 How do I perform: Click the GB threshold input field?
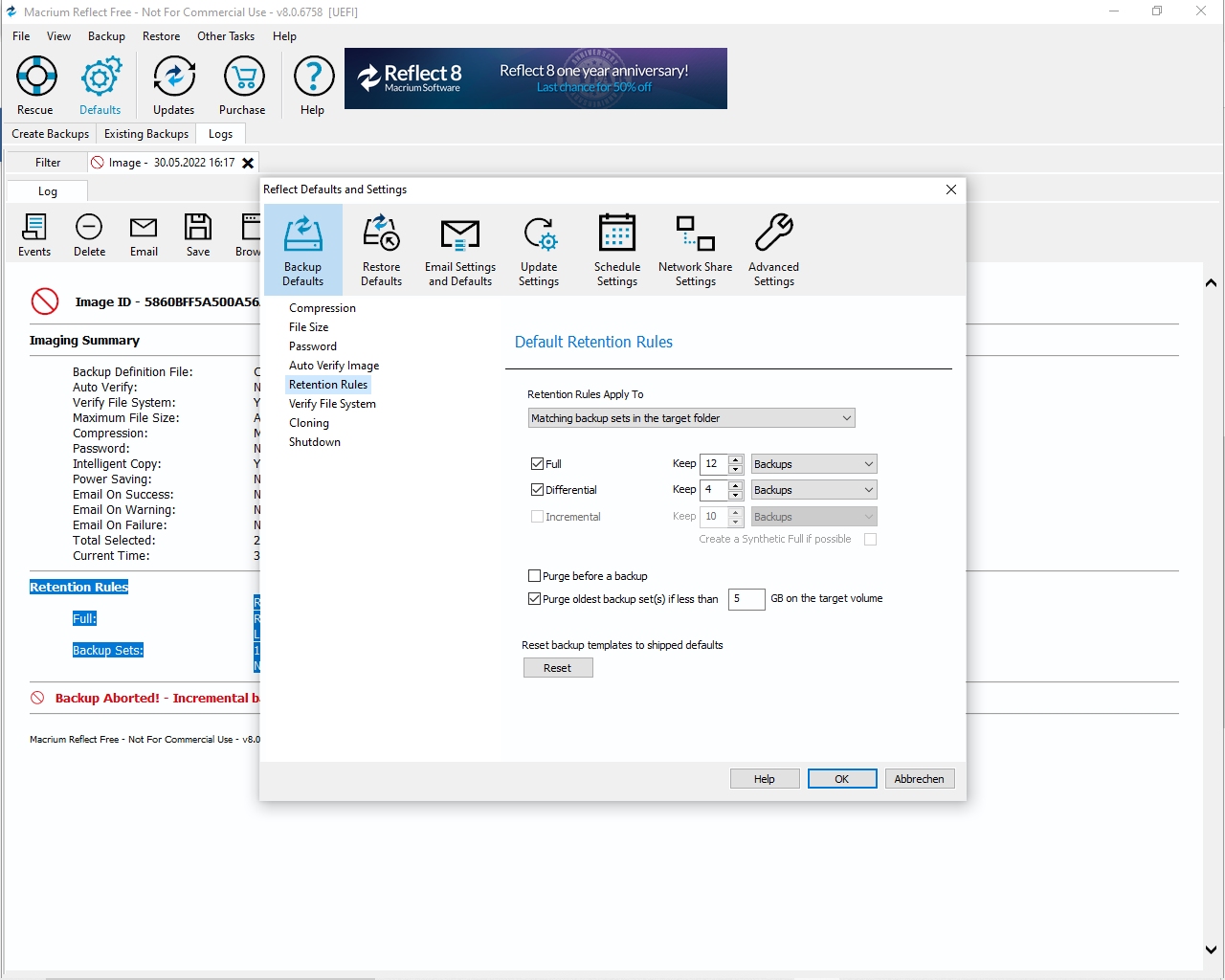[746, 599]
